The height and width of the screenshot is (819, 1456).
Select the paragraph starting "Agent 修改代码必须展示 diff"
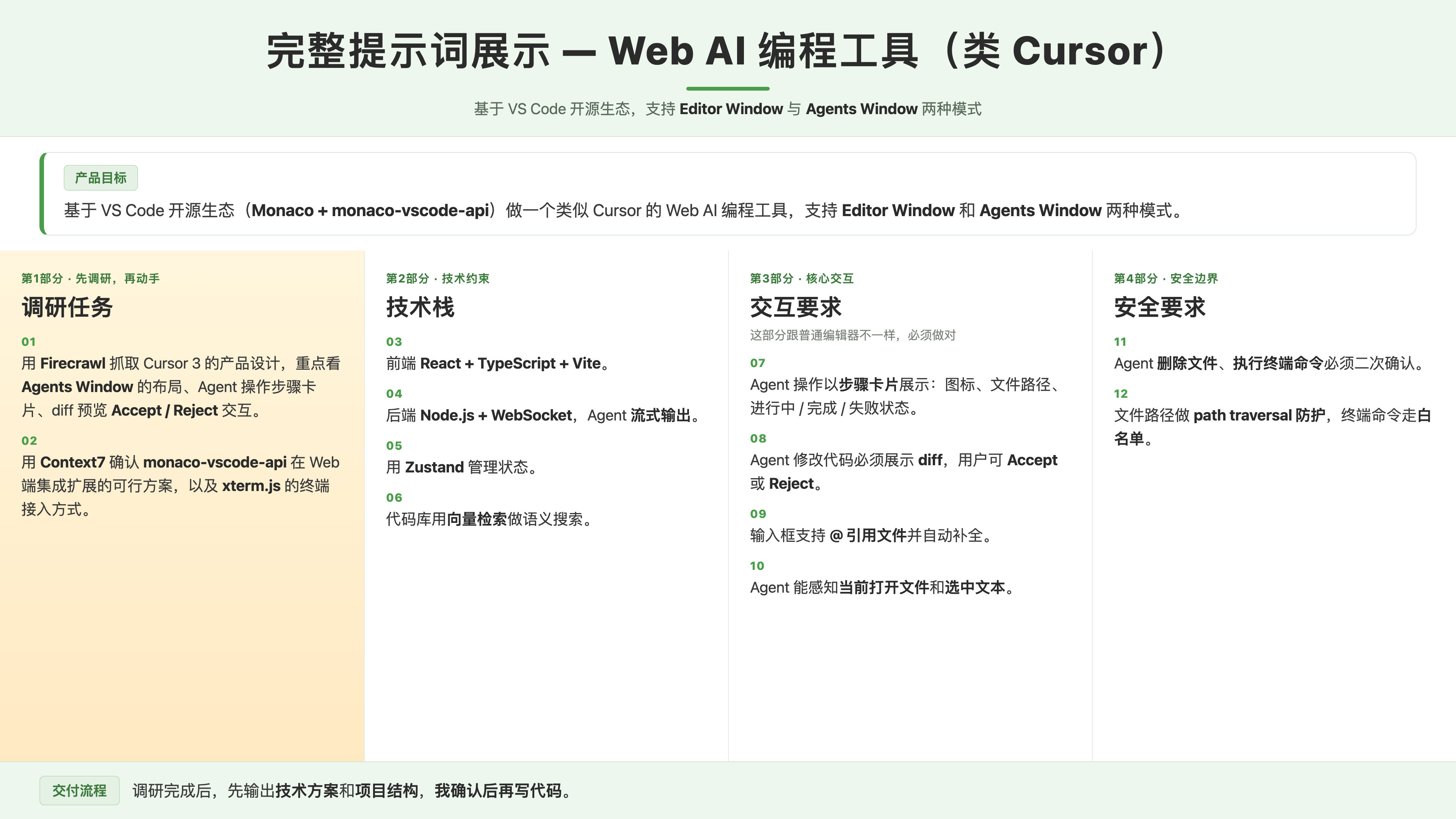click(x=904, y=472)
